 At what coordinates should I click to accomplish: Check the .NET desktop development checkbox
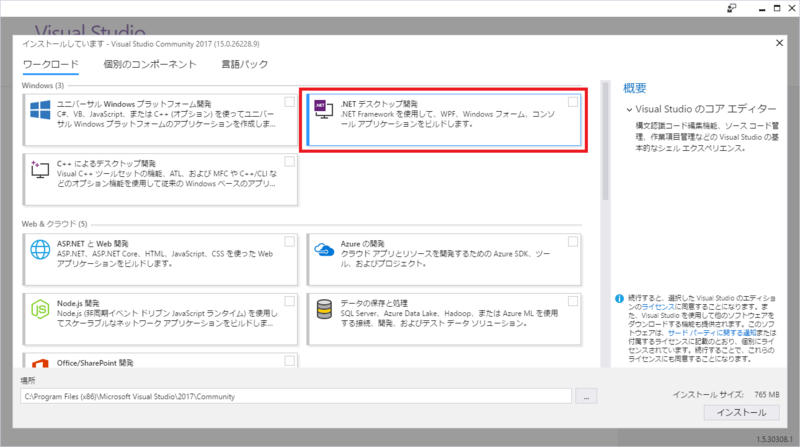(x=573, y=102)
